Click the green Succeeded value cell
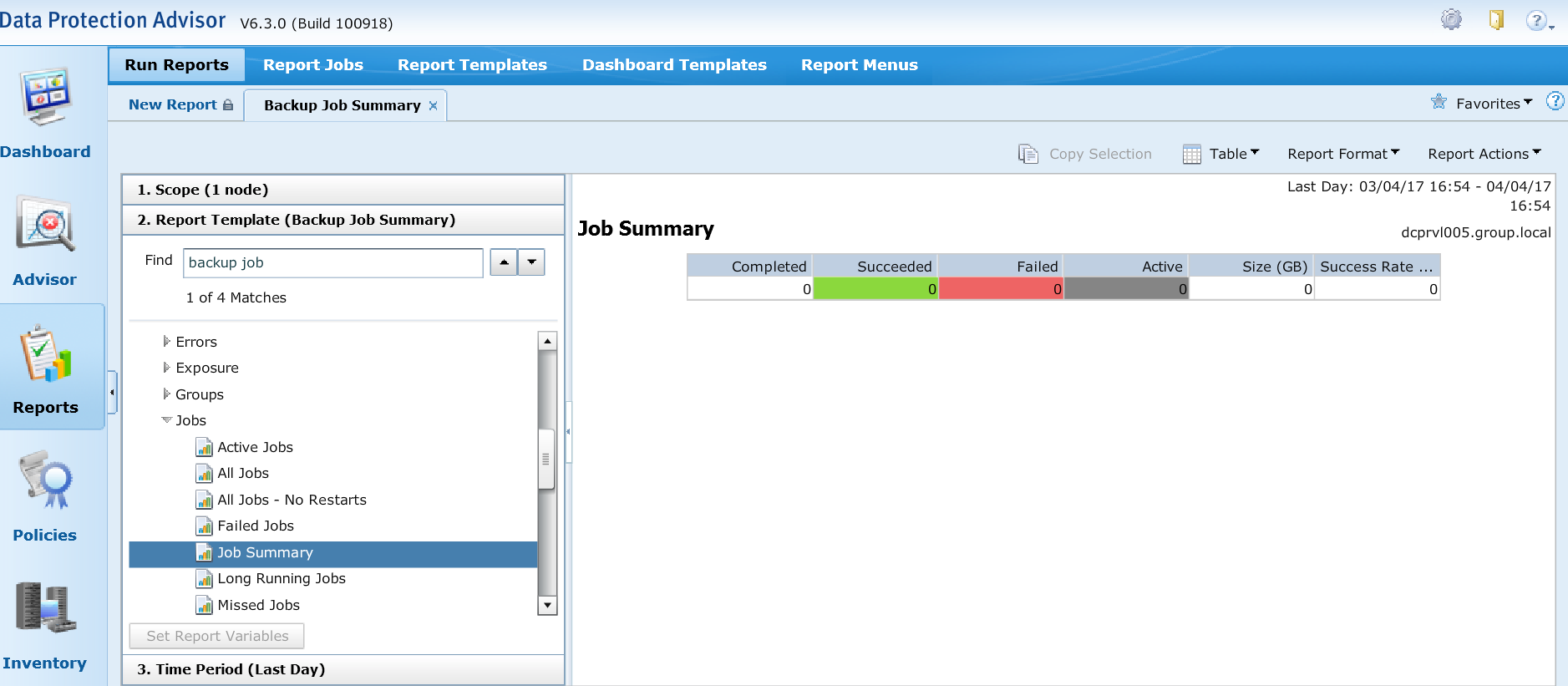The image size is (1568, 686). coord(875,289)
